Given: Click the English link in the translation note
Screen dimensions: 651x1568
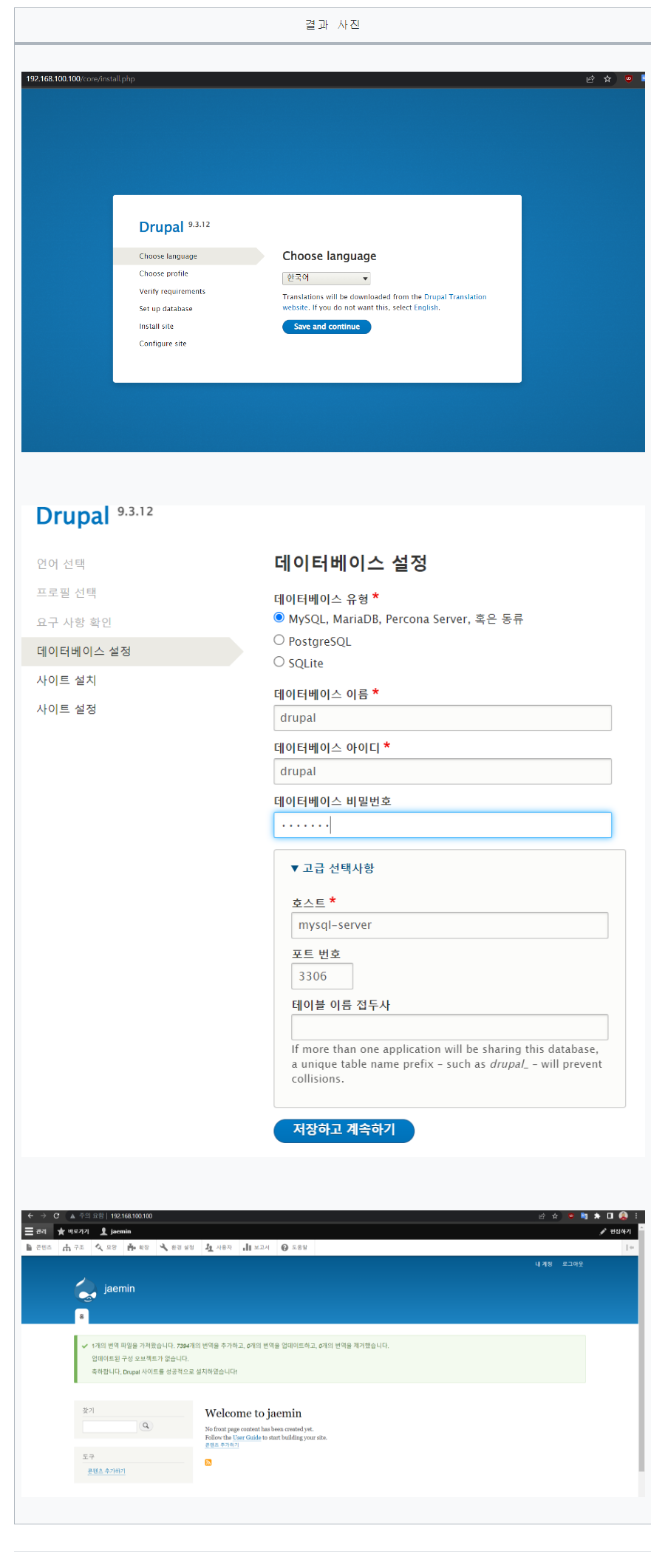Looking at the screenshot, I should tap(426, 307).
